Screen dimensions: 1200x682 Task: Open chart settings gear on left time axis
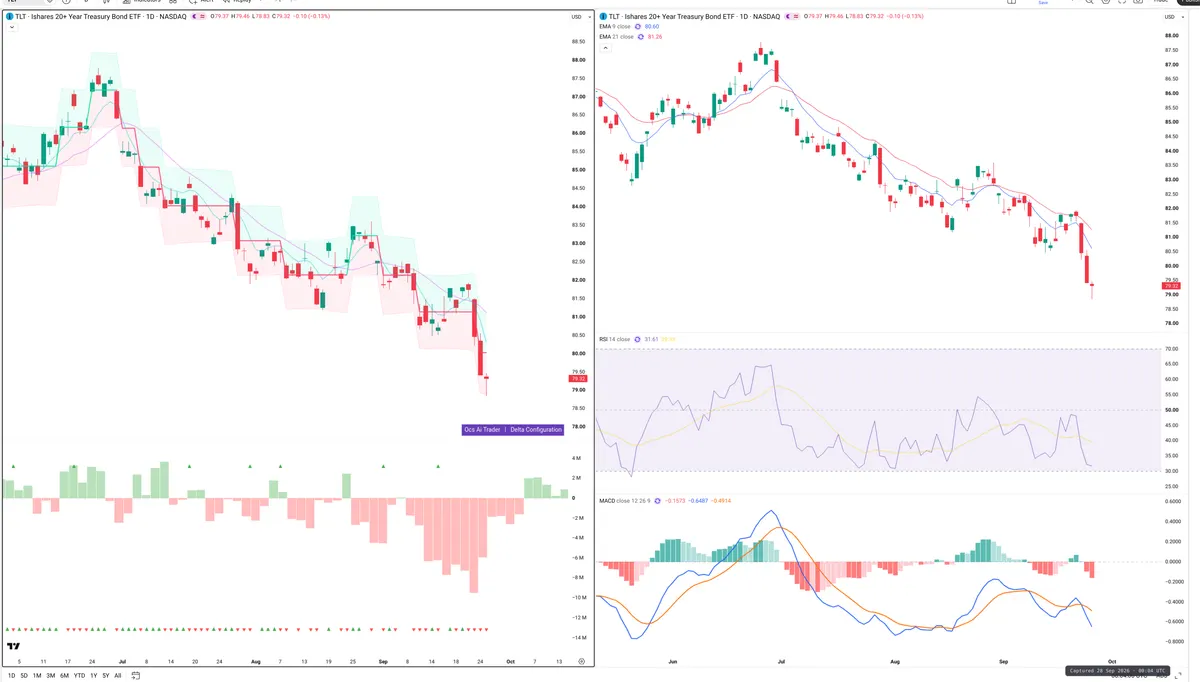coord(581,662)
